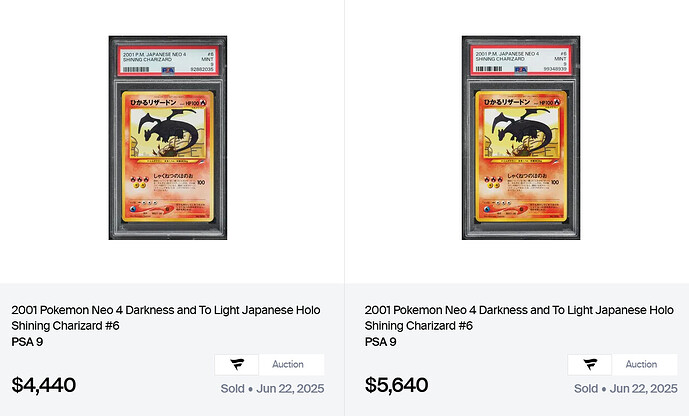Click the Fanatics logo icon under $4,440 listing
Screen dimensions: 689x416
[236, 365]
